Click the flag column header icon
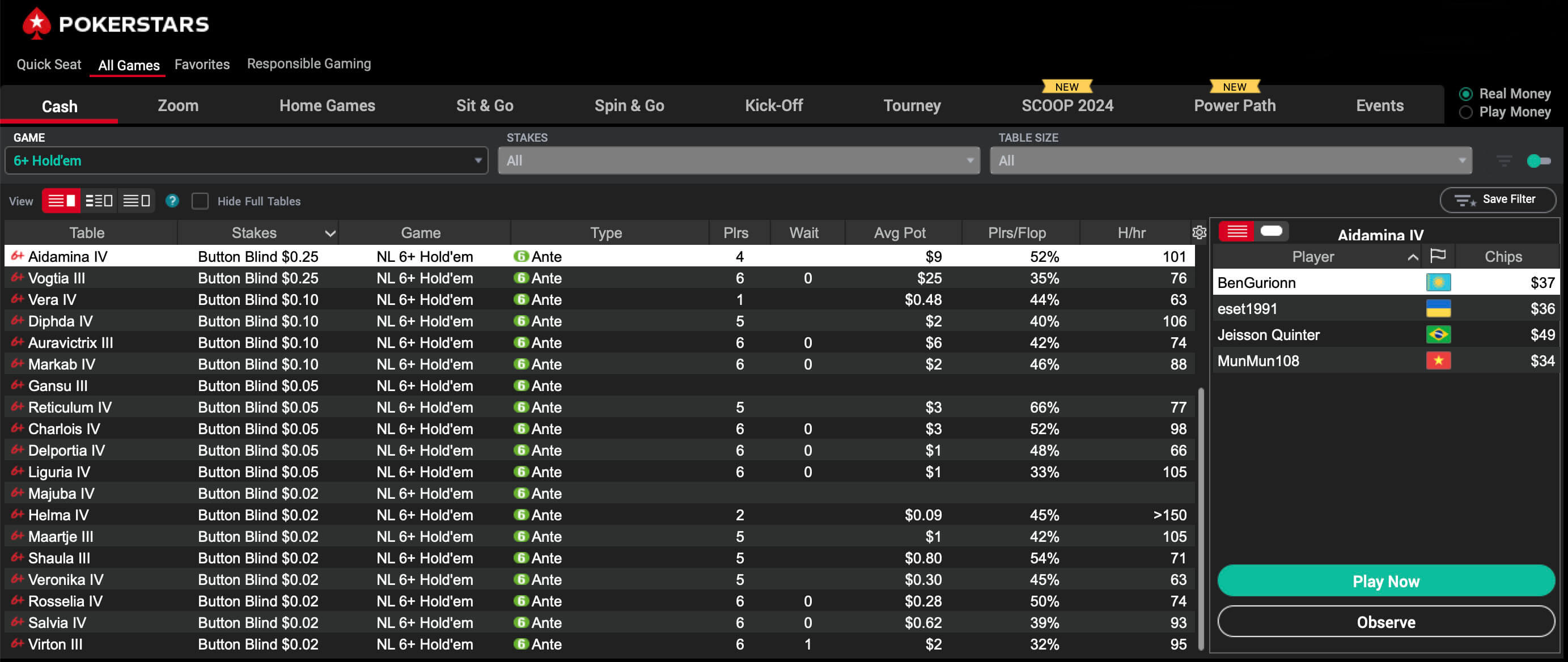The height and width of the screenshot is (662, 1568). pos(1438,256)
